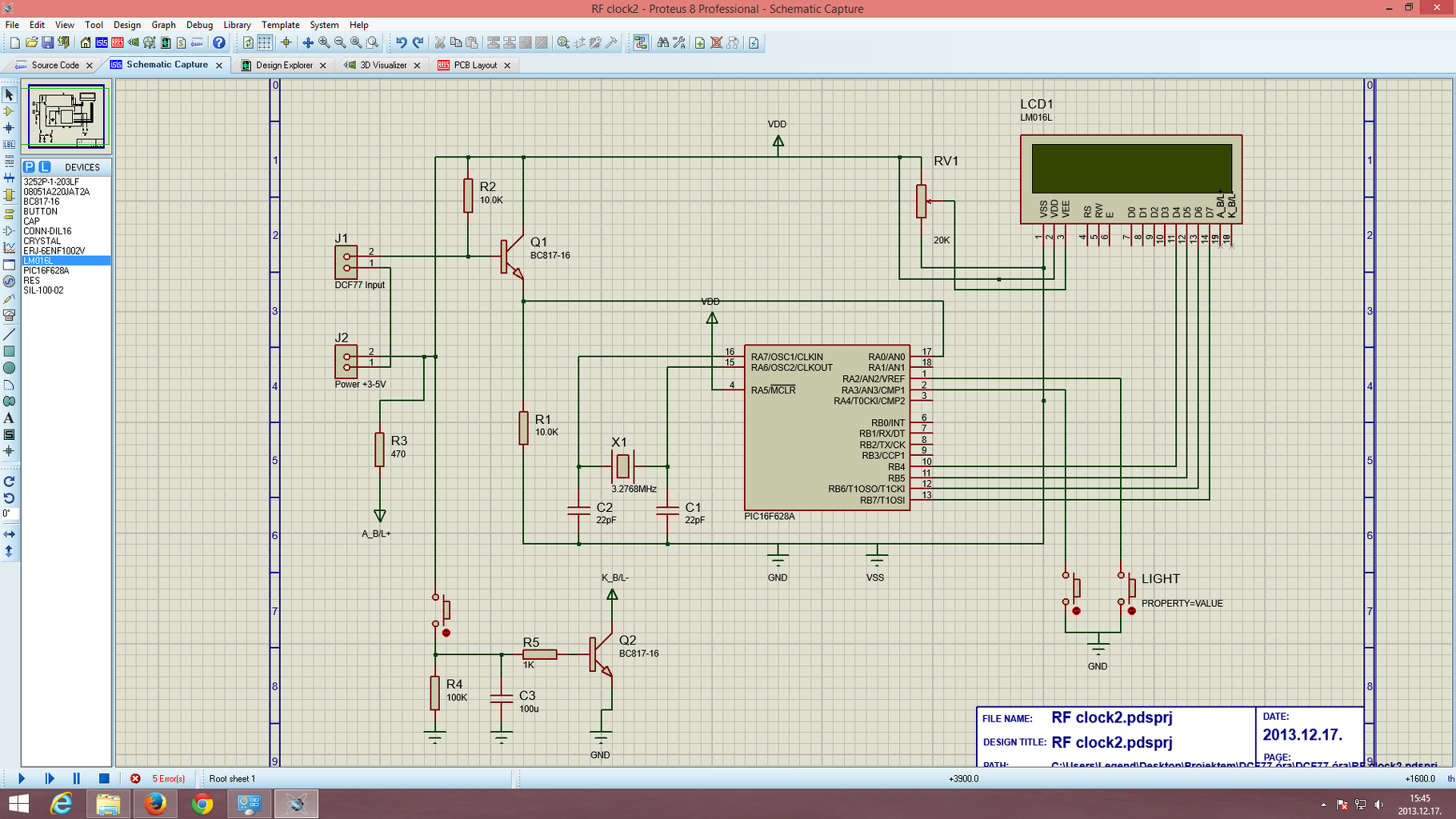Start the simulation with Play

(x=22, y=778)
